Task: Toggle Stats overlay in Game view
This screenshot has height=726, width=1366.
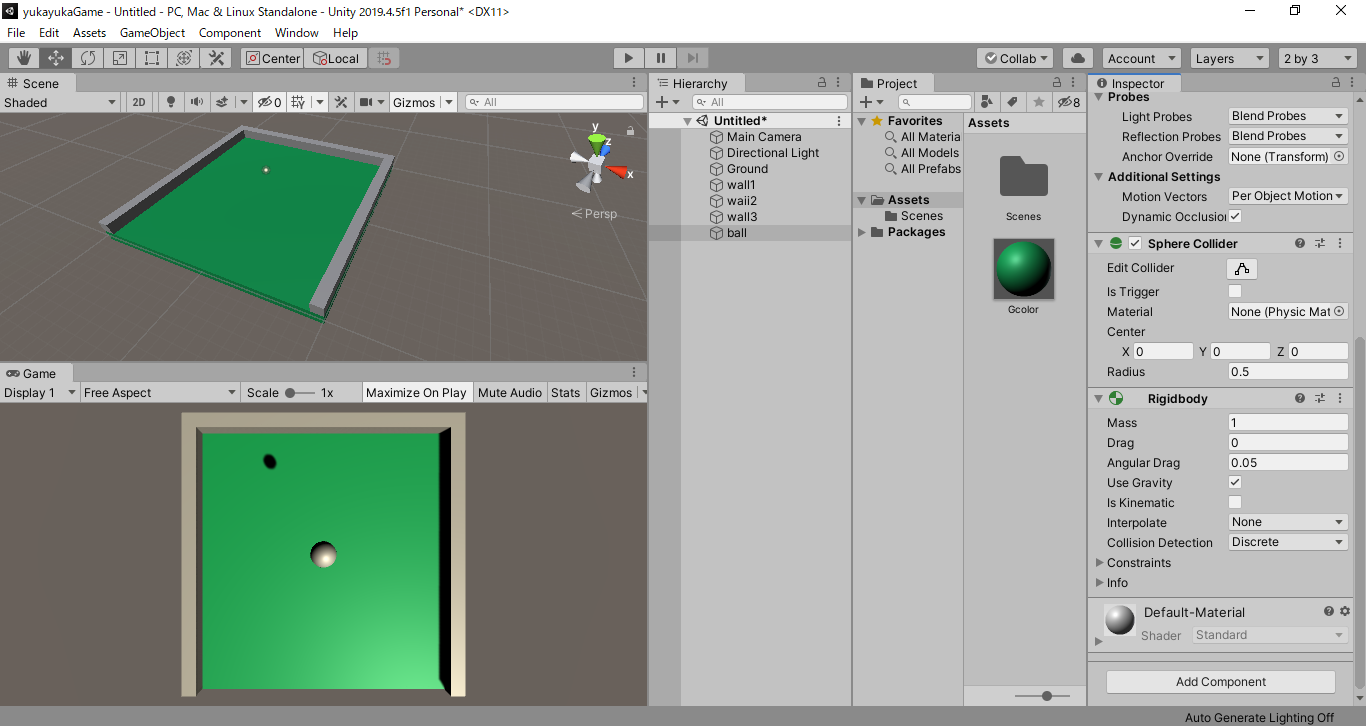Action: 565,393
